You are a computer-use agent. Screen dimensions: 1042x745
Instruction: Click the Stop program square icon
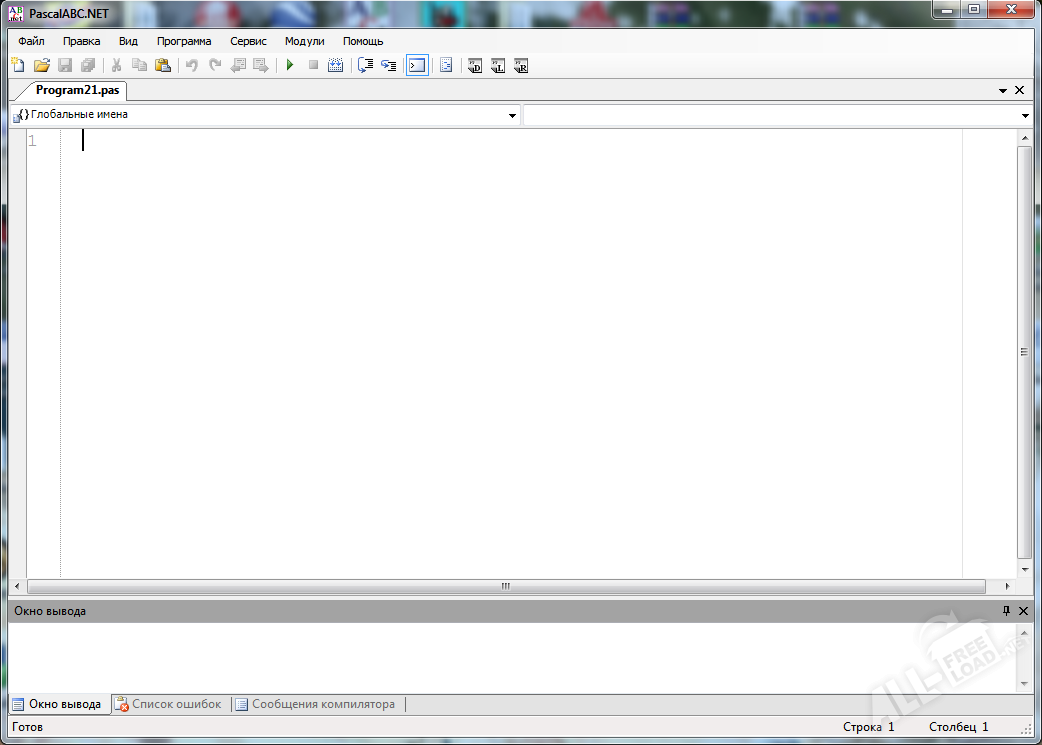(x=313, y=65)
